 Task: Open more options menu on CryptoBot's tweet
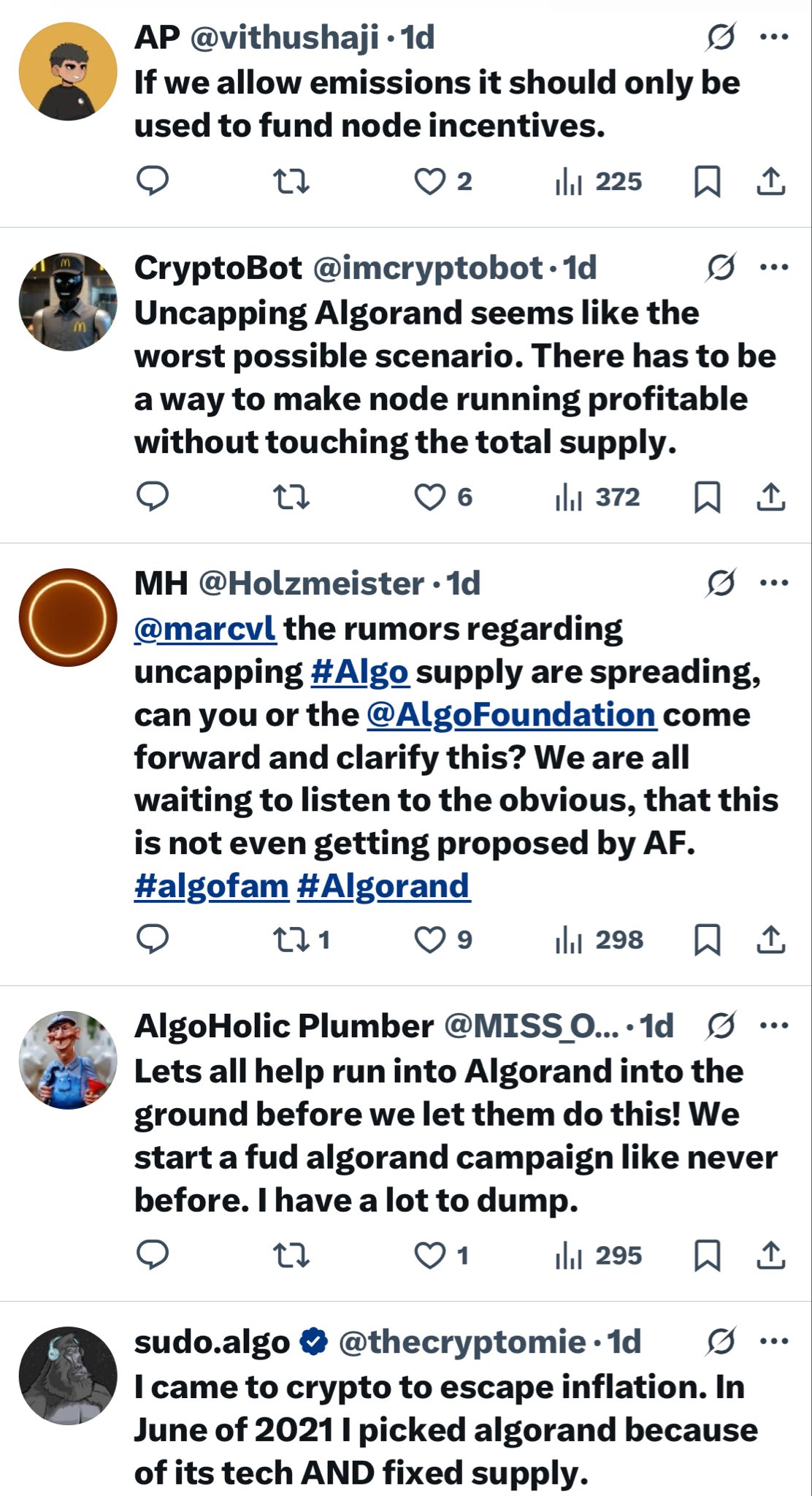pyautogui.click(x=774, y=267)
